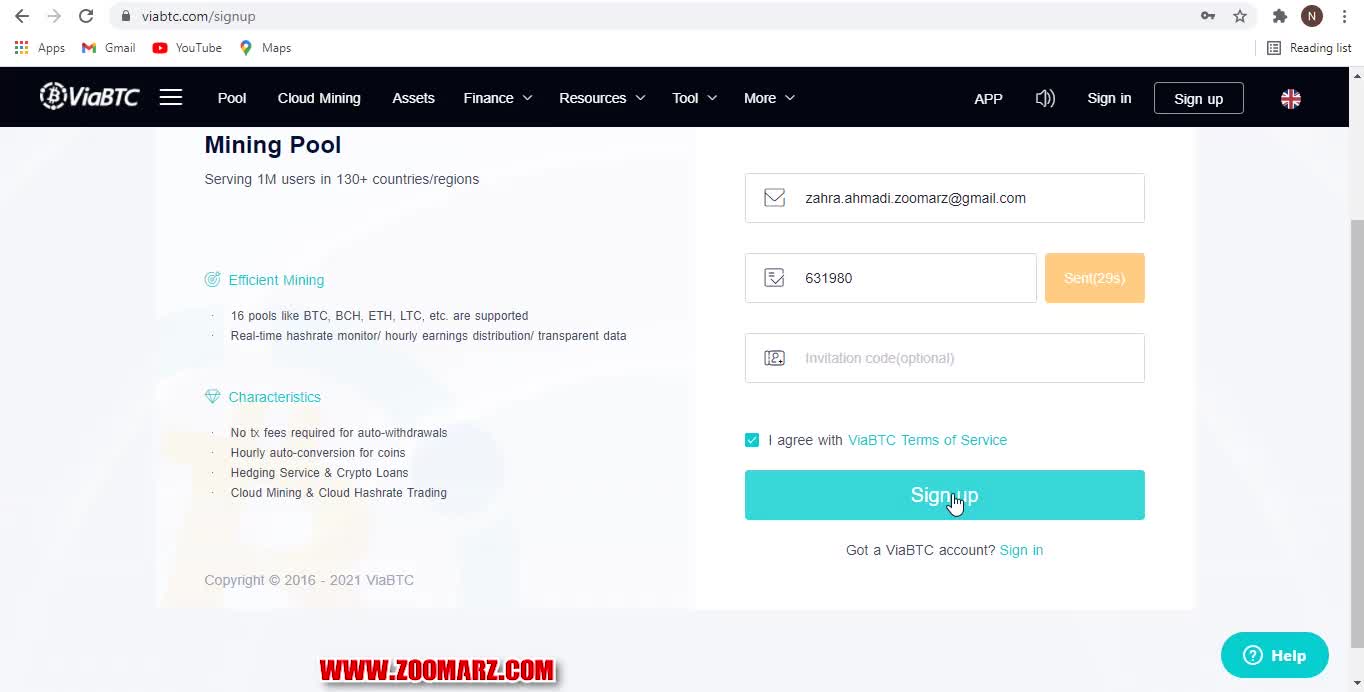Click the speaker announcements icon

[1045, 98]
